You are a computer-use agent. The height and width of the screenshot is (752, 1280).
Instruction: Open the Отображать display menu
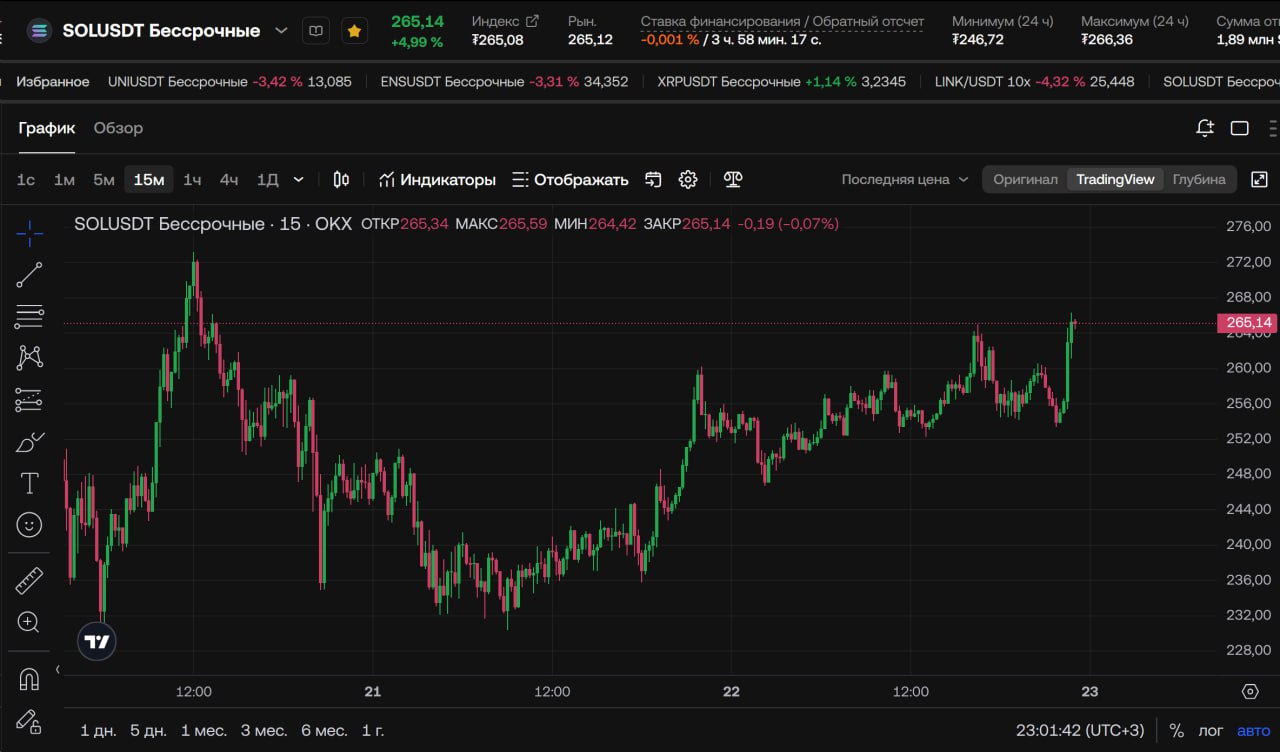tap(570, 180)
